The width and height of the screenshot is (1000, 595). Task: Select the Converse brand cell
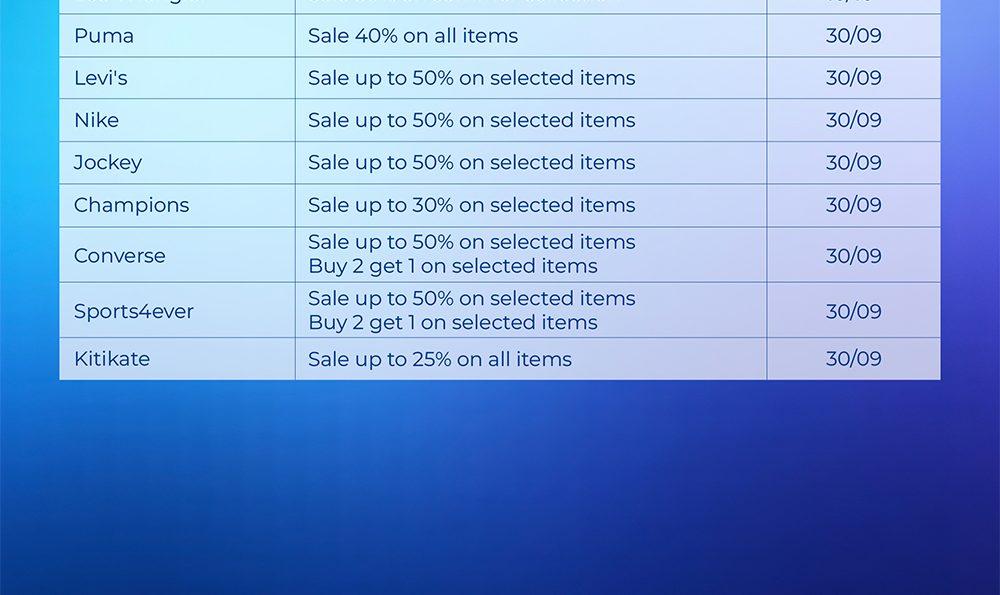click(x=120, y=255)
